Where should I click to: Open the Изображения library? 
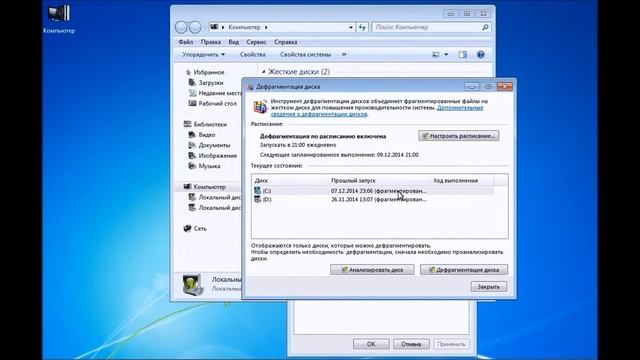tap(218, 156)
